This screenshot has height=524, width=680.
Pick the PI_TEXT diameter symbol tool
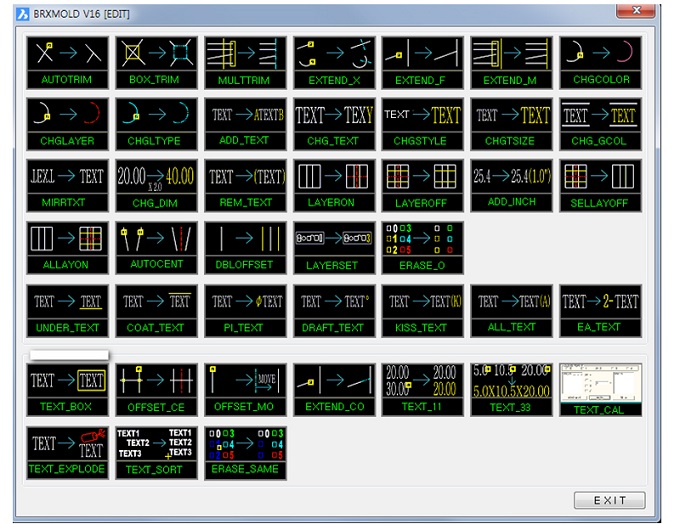pos(245,309)
